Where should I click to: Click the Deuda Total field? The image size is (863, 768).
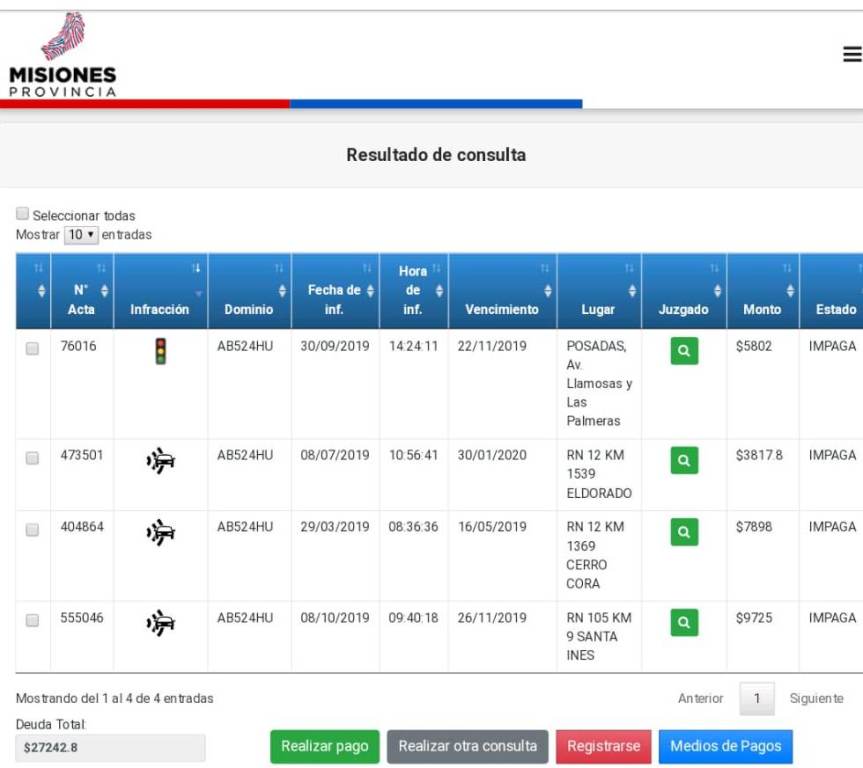pyautogui.click(x=110, y=747)
